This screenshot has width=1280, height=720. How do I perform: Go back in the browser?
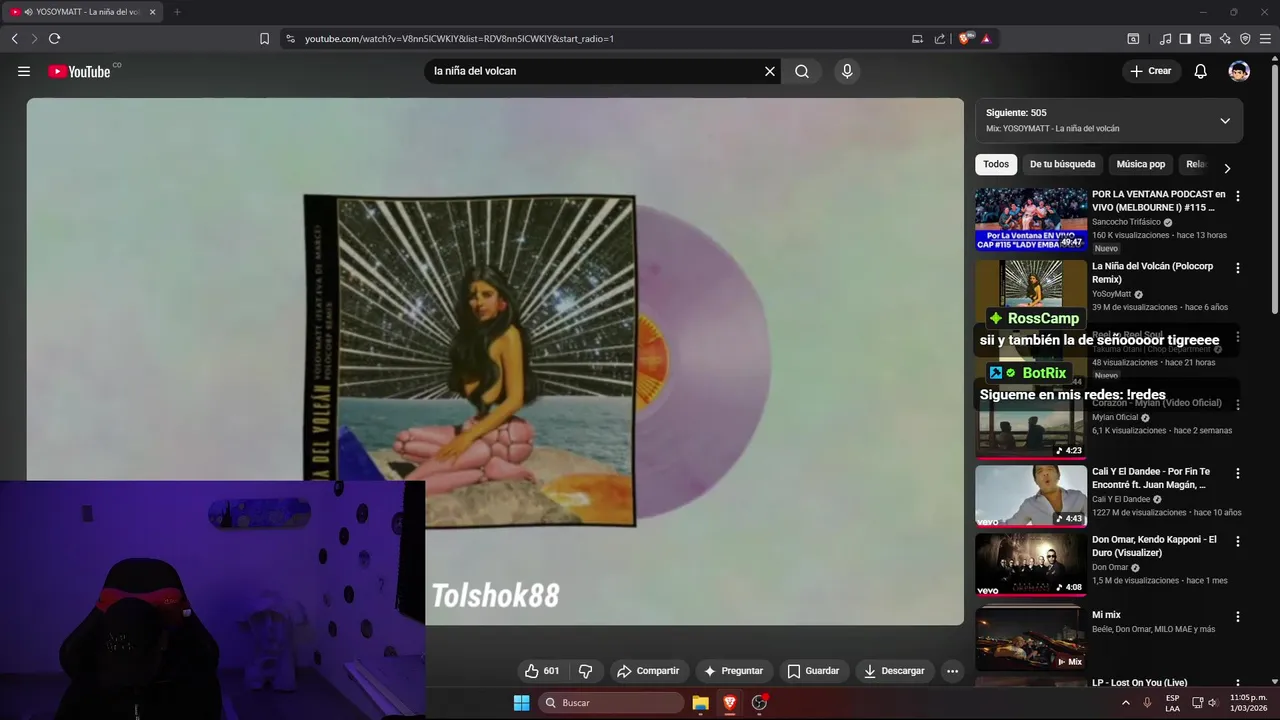point(15,39)
